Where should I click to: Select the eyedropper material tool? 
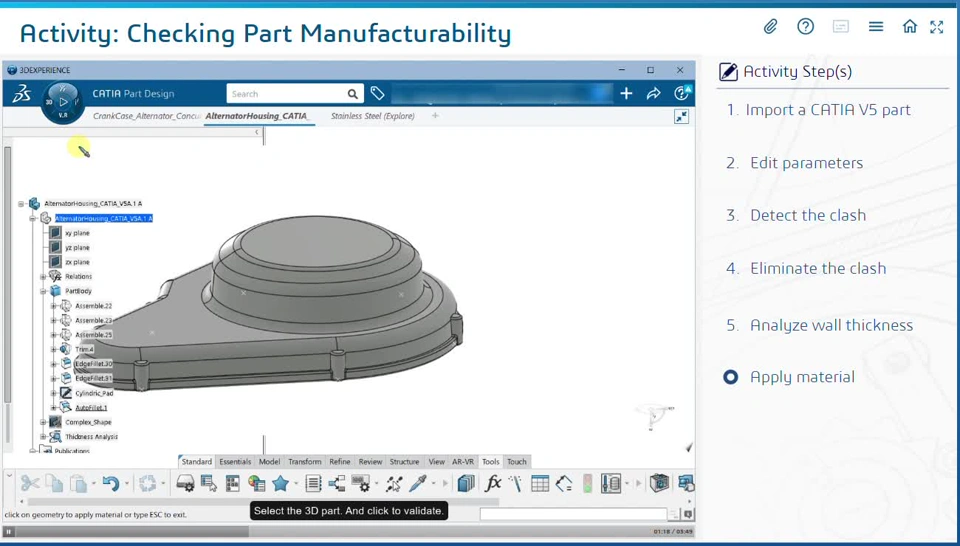point(418,484)
